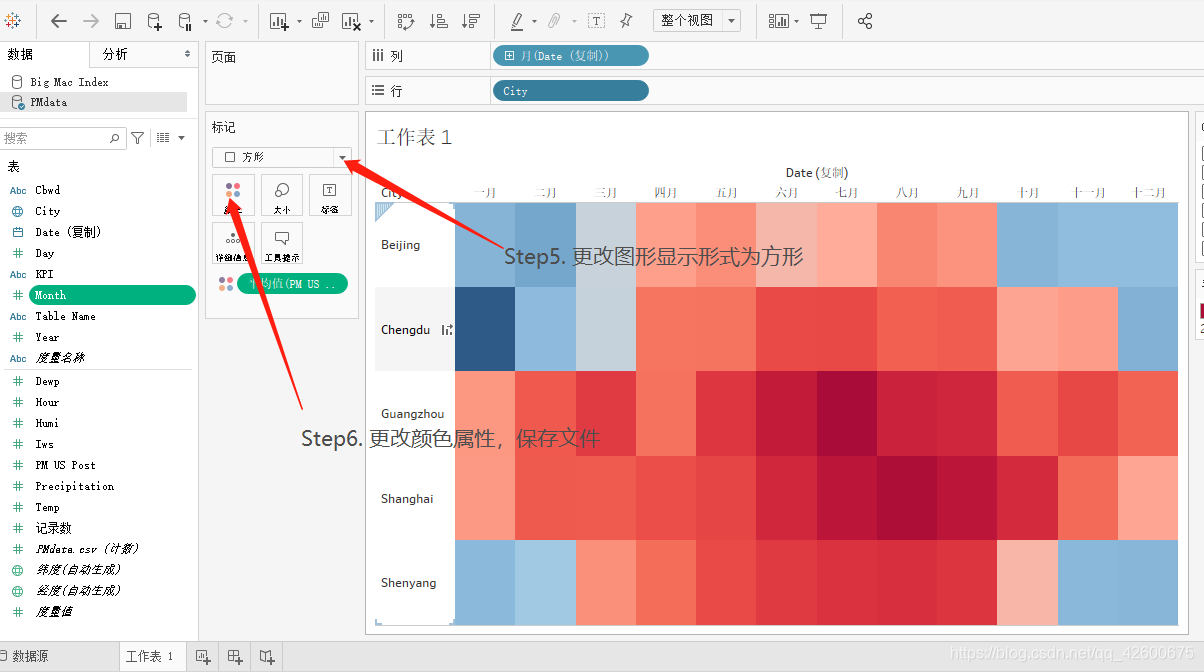This screenshot has width=1204, height=672.
Task: Open the Size (大小) mark card
Action: coord(282,195)
